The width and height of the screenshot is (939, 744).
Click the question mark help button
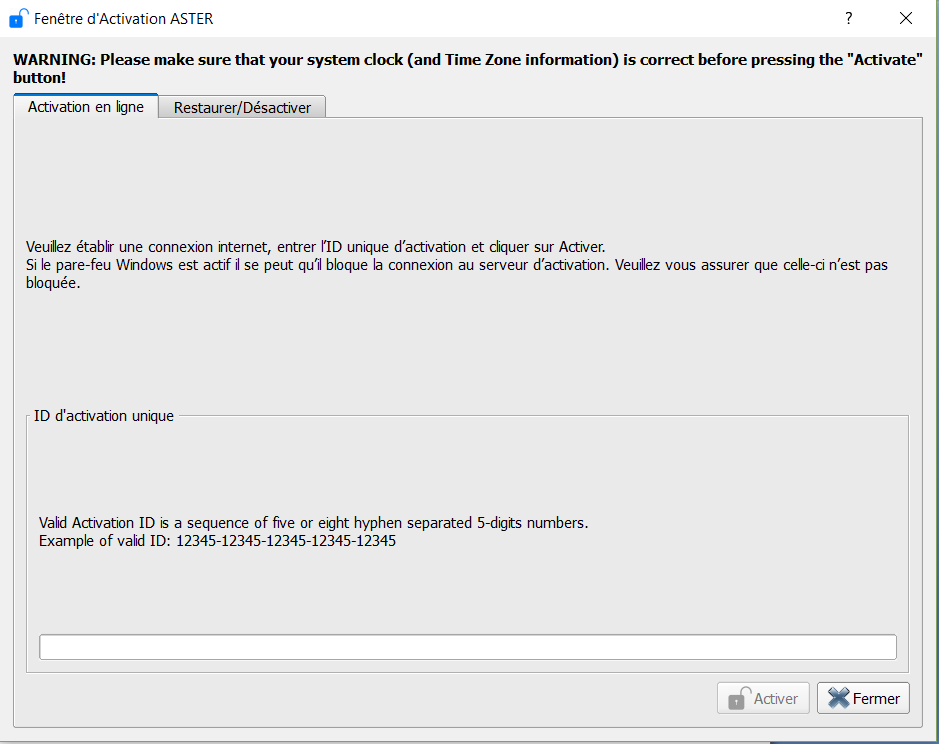point(848,18)
